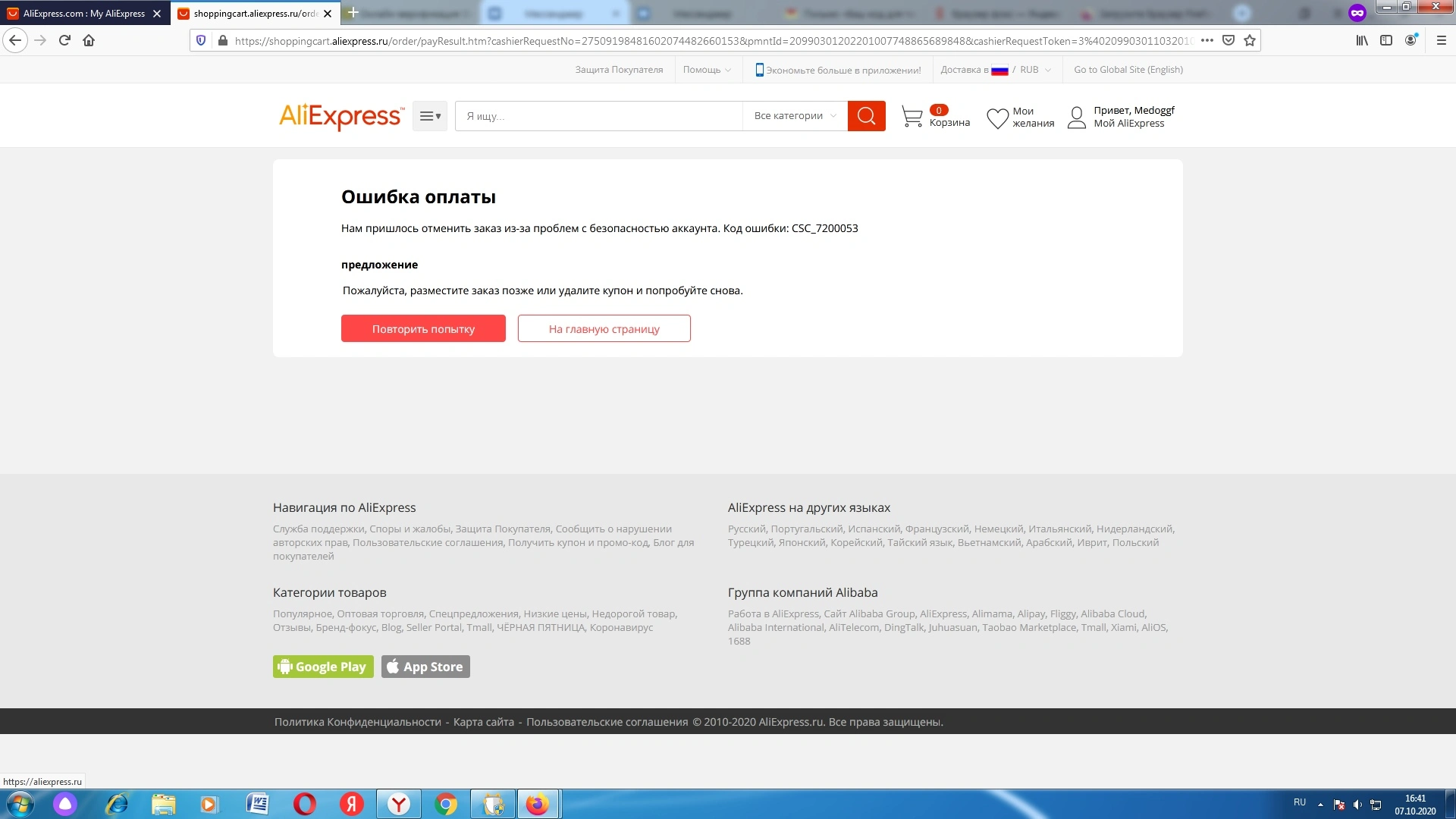This screenshot has width=1456, height=819.
Task: Click 'На главную страницу' button
Action: click(x=604, y=328)
